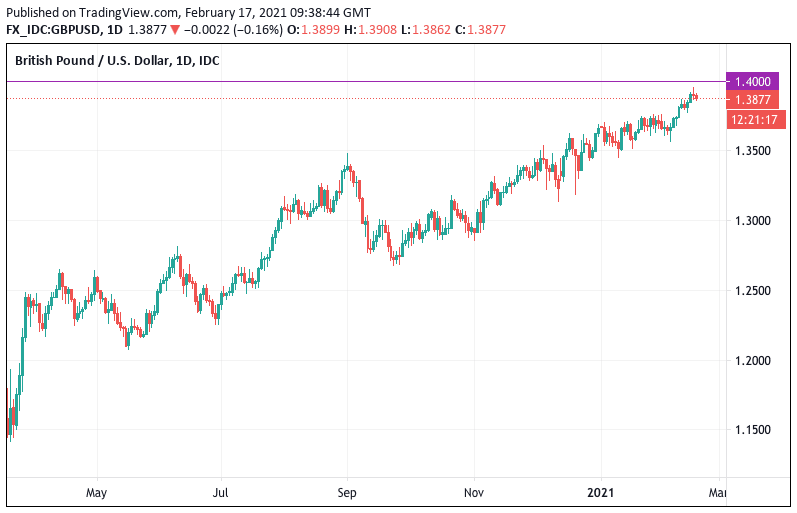Click the 1.3000 price axis label

tap(751, 221)
